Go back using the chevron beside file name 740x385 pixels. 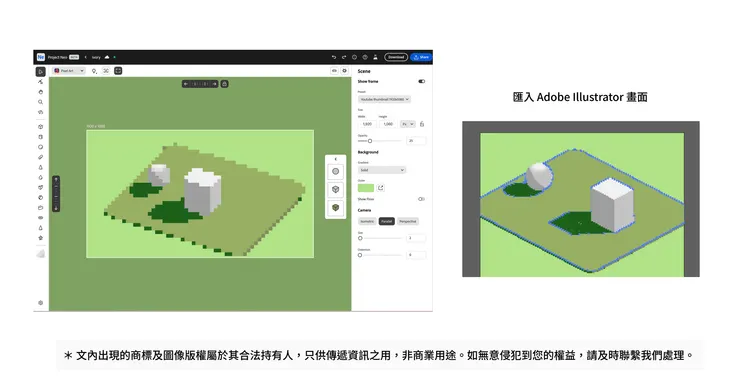click(x=85, y=57)
